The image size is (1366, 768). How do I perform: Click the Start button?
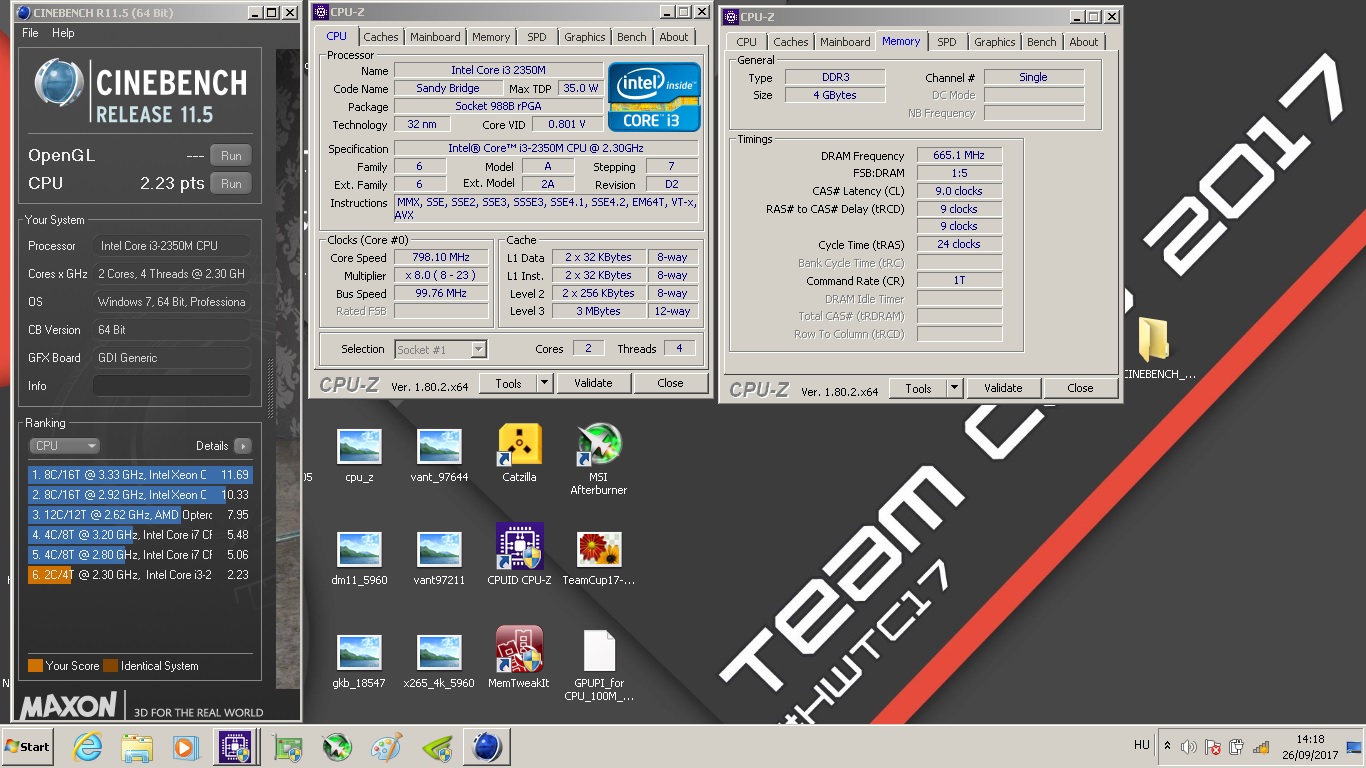pyautogui.click(x=27, y=747)
